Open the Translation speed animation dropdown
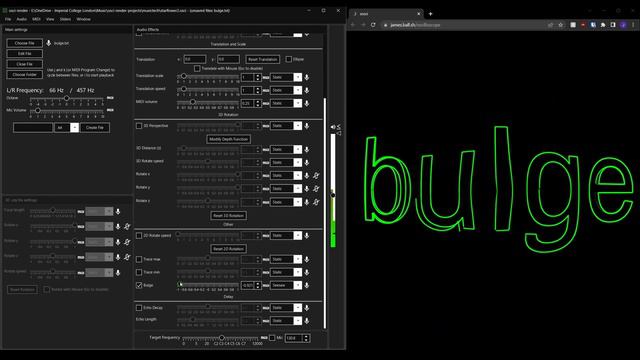The height and width of the screenshot is (360, 640). coord(286,90)
